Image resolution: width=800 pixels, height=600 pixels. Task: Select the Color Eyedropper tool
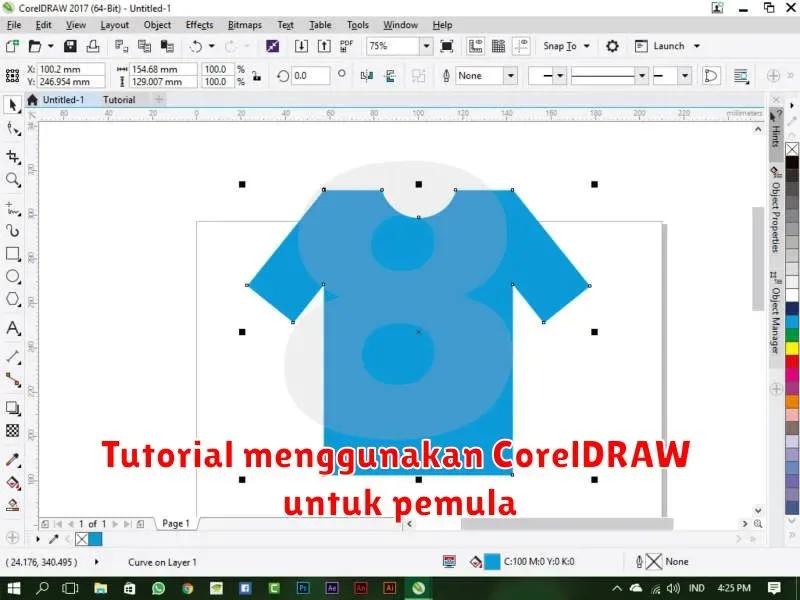[x=13, y=460]
